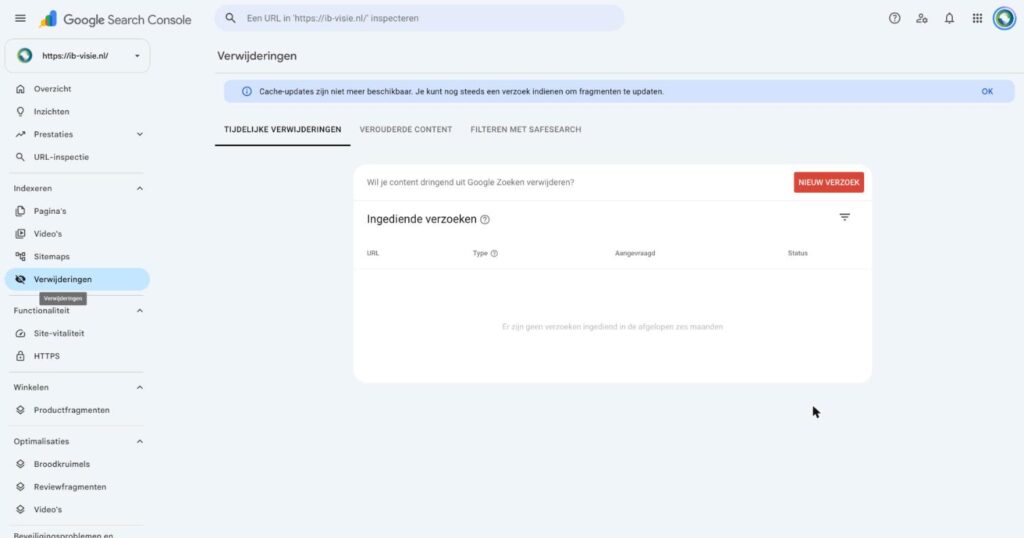1024x538 pixels.
Task: Switch to Filteren met SafeSearch tab
Action: coord(526,129)
